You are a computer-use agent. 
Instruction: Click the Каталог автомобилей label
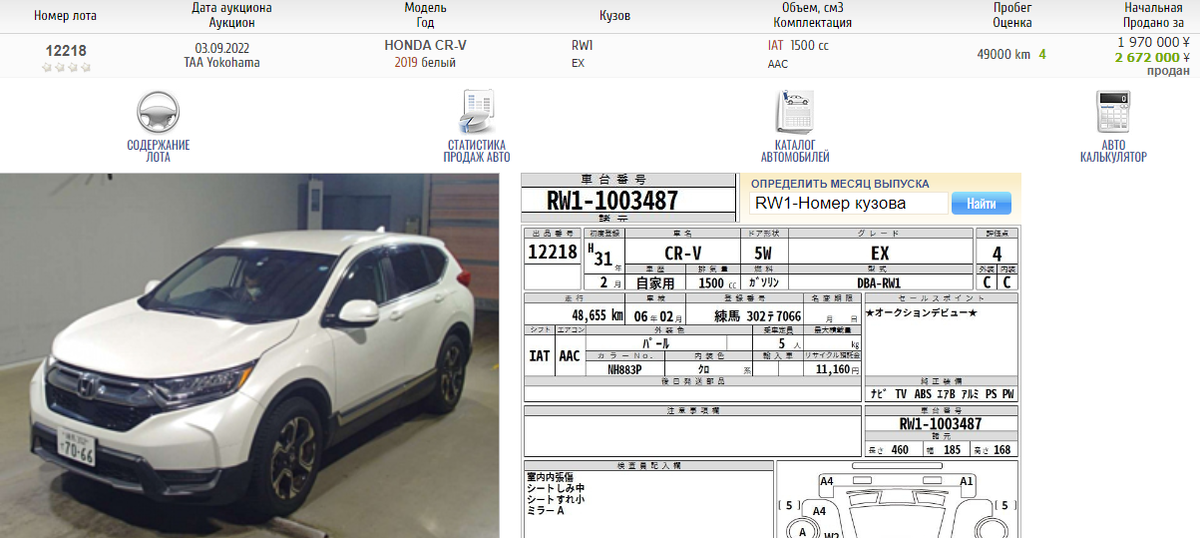(x=795, y=151)
